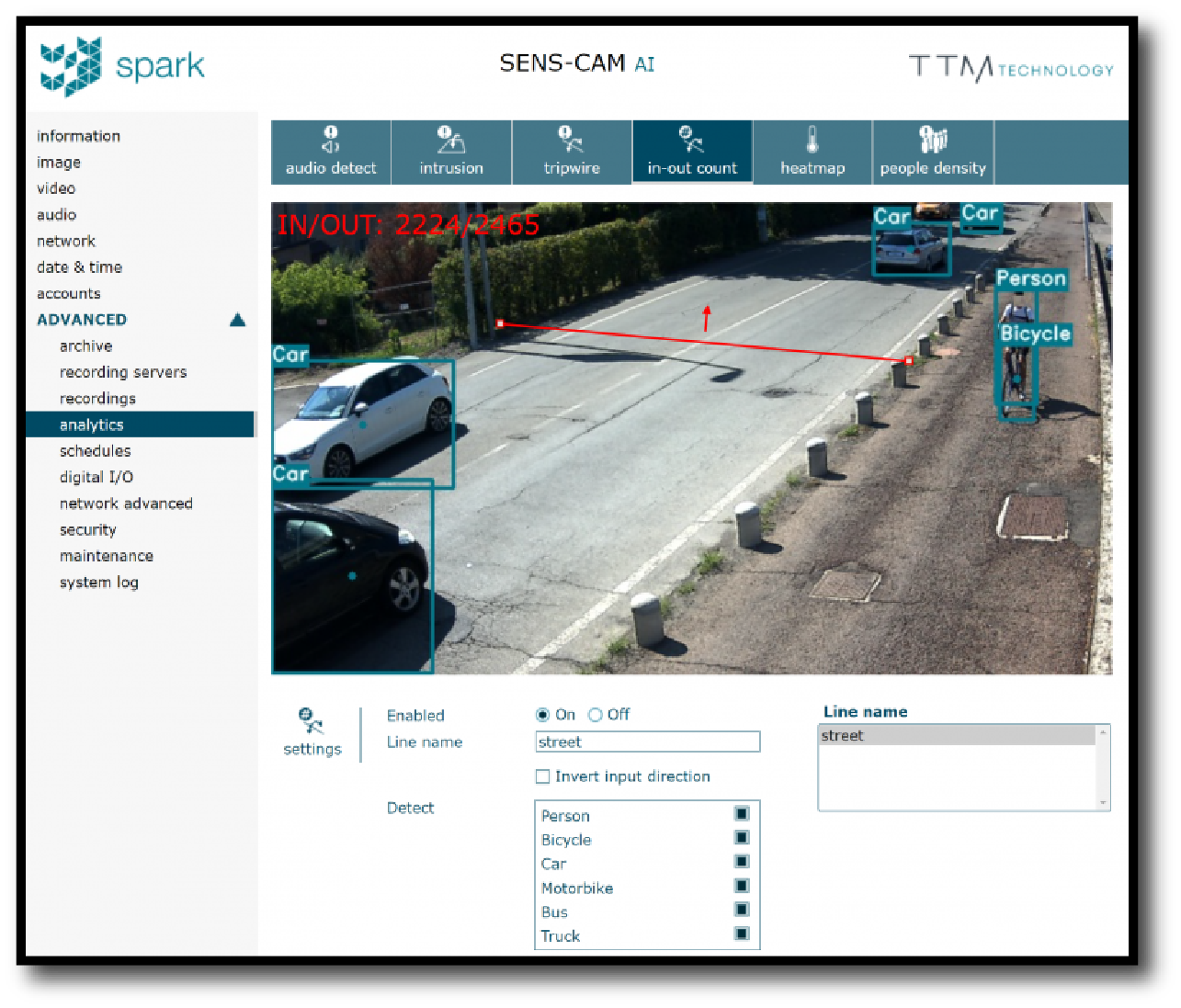Open the heatmap thermometer icon
This screenshot has height=1008, width=1181.
(812, 140)
